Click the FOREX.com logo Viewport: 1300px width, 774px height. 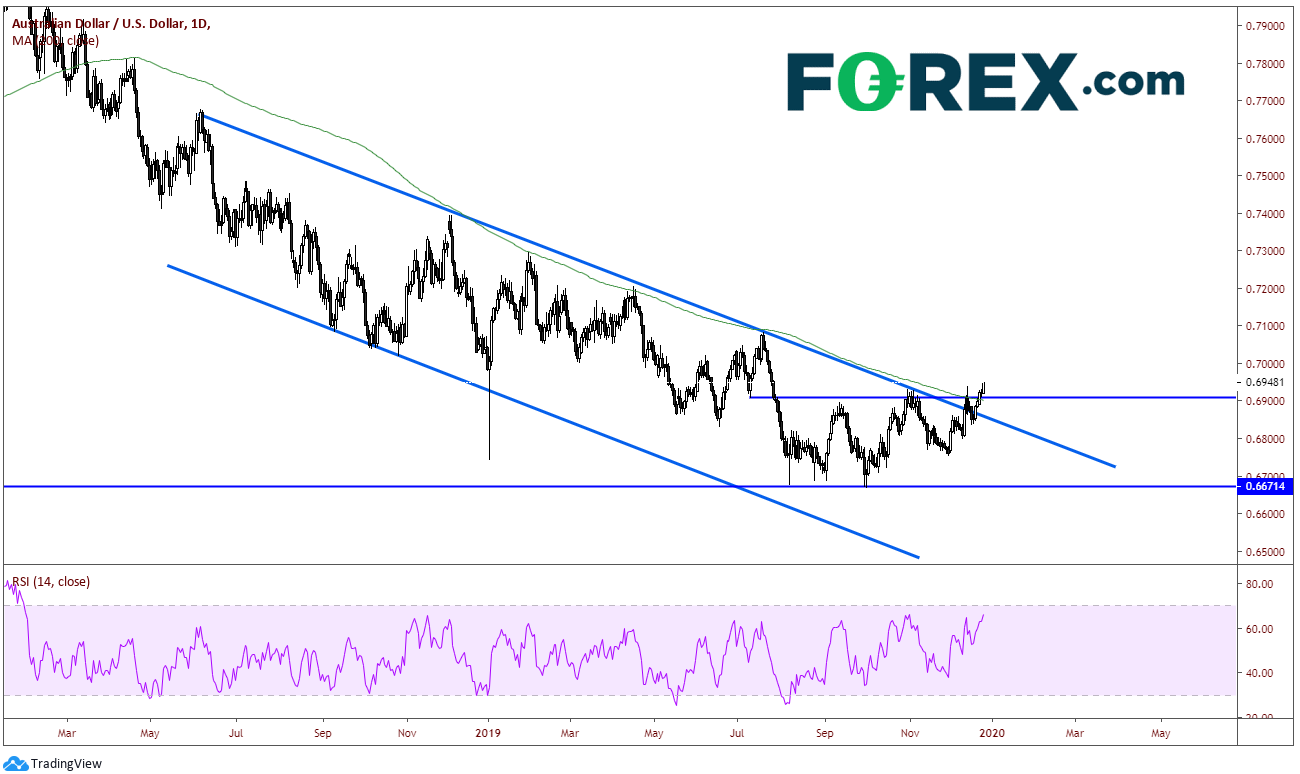[985, 82]
